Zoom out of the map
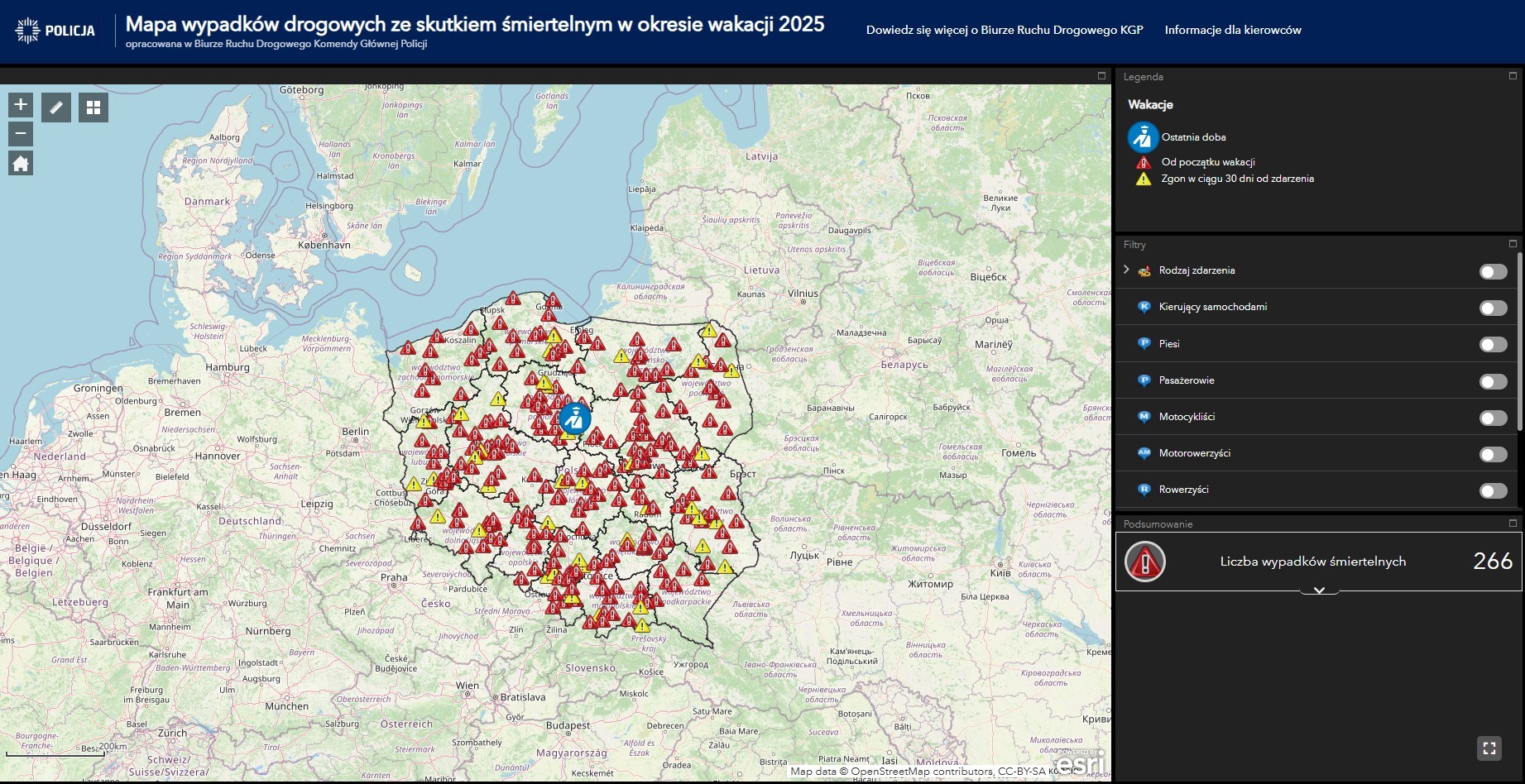Screen dimensions: 1525x784 pos(20,132)
